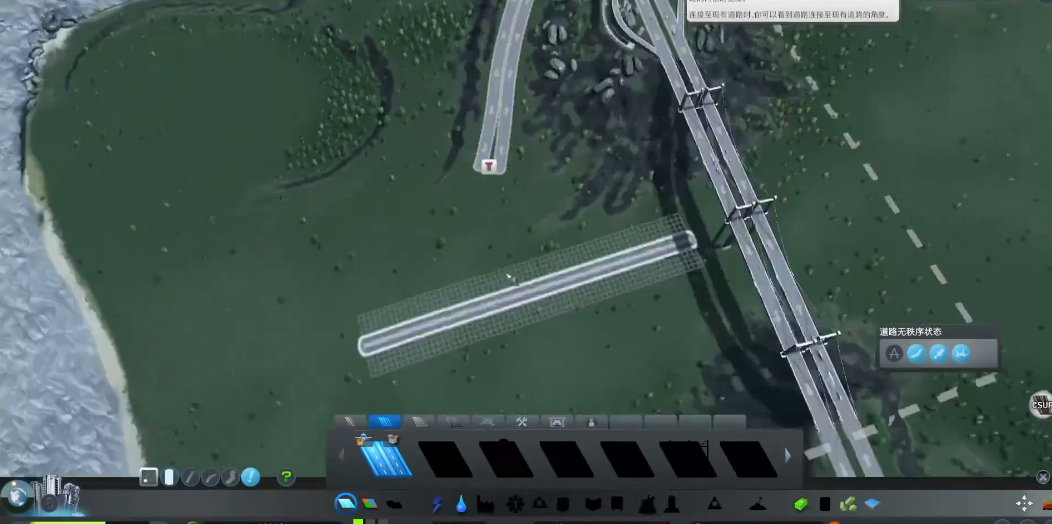The image size is (1052, 524).
Task: Click the 道路无秩序状态 panel title
Action: pos(910,331)
